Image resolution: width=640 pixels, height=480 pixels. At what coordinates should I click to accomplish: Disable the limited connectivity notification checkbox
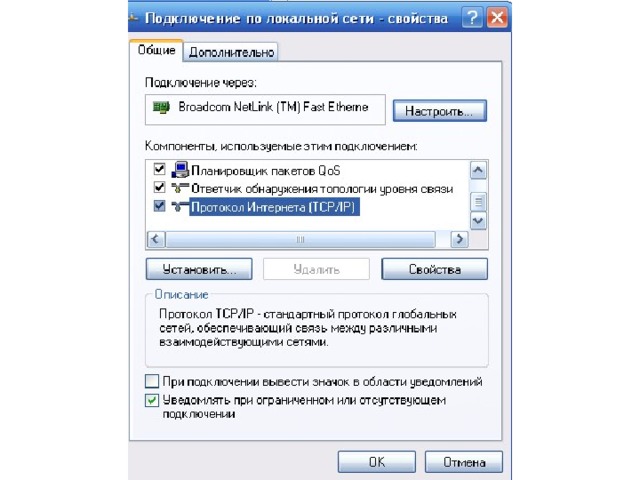pyautogui.click(x=152, y=400)
